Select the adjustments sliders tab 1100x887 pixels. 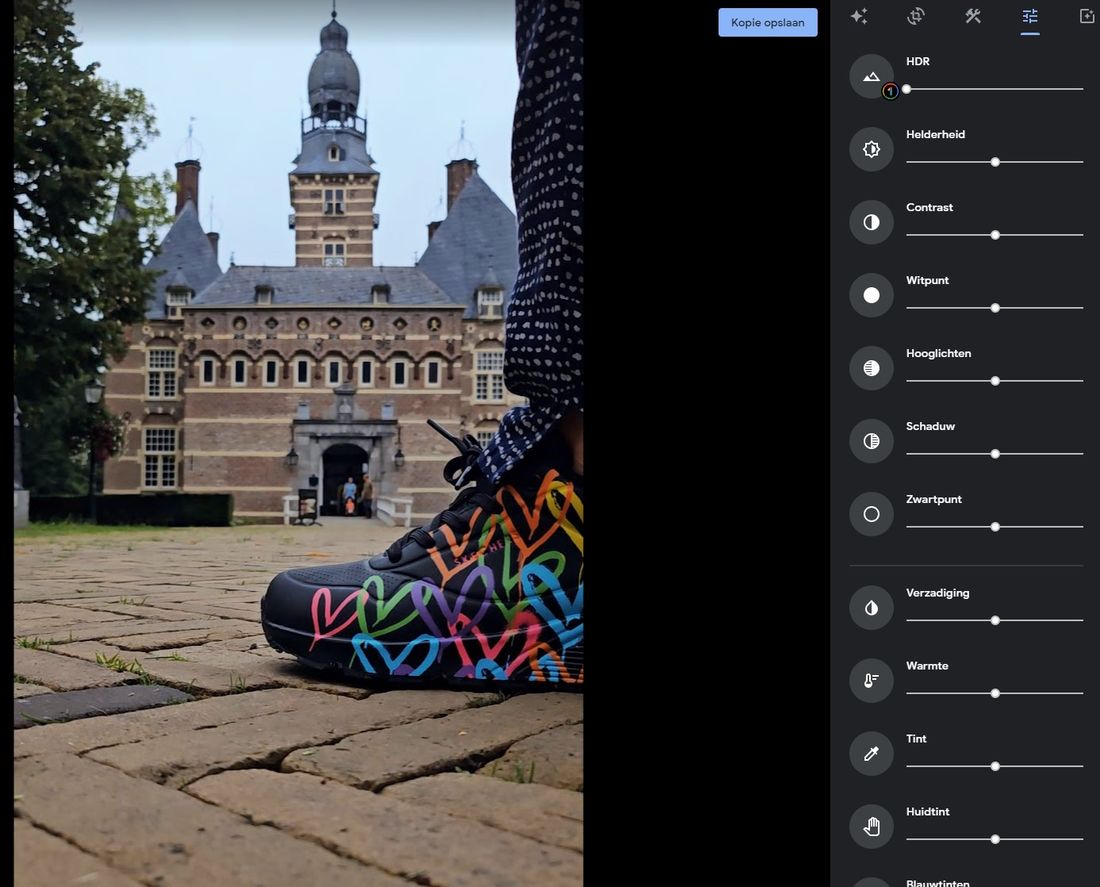click(1030, 16)
